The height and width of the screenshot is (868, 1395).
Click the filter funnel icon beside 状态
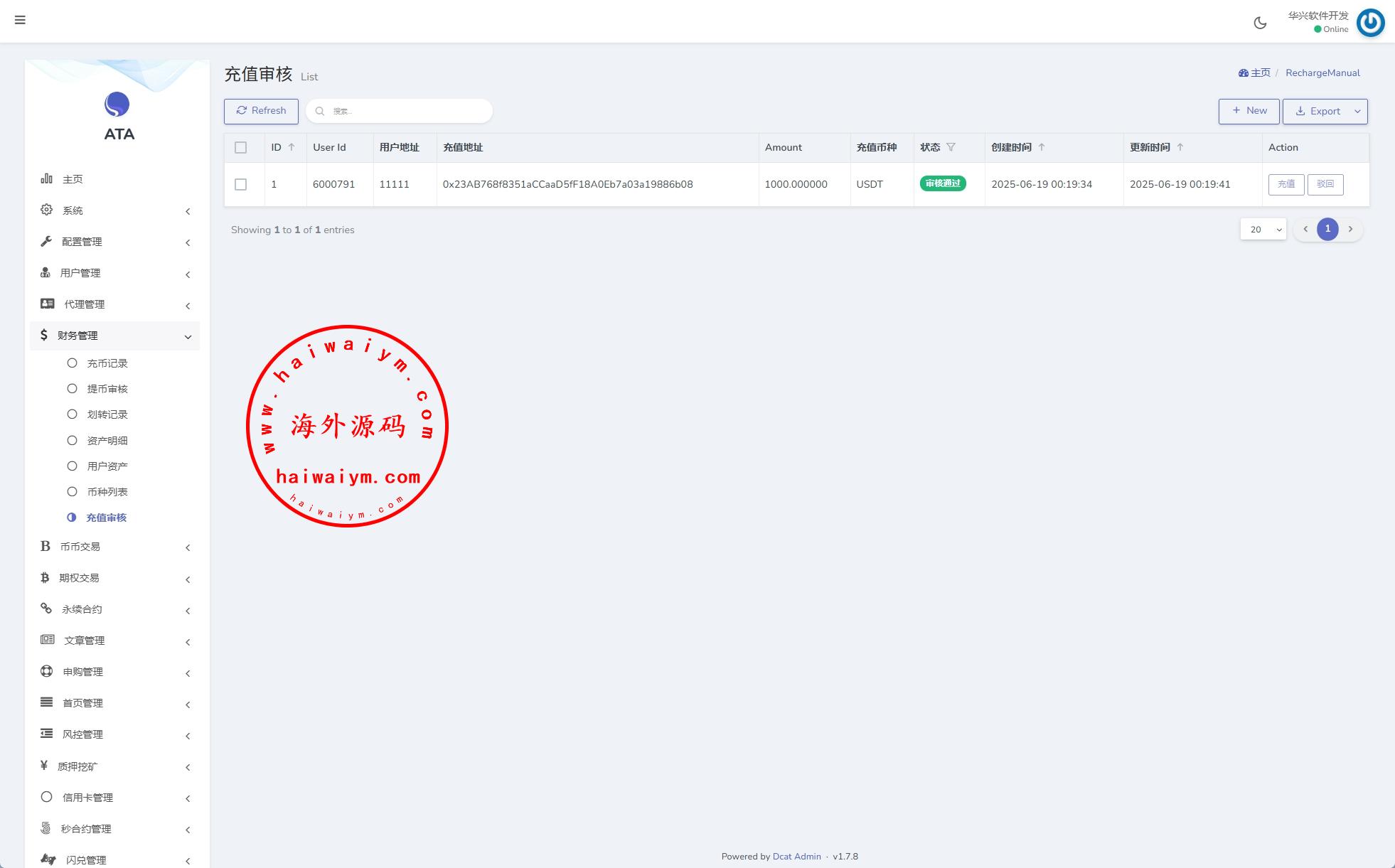(x=951, y=147)
